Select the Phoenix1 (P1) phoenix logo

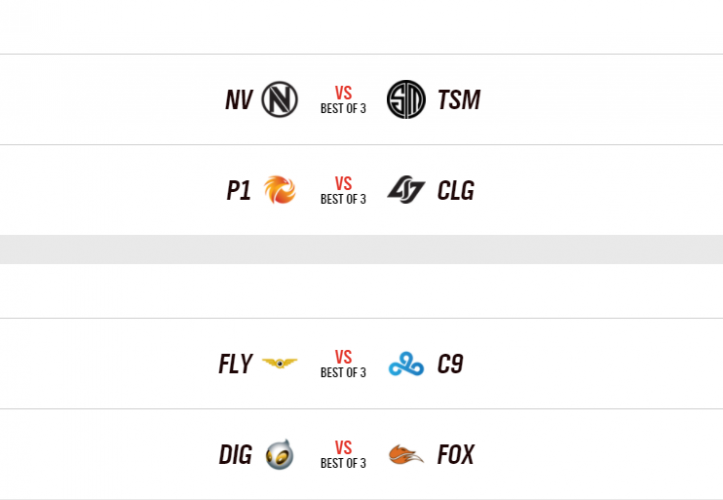(279, 190)
